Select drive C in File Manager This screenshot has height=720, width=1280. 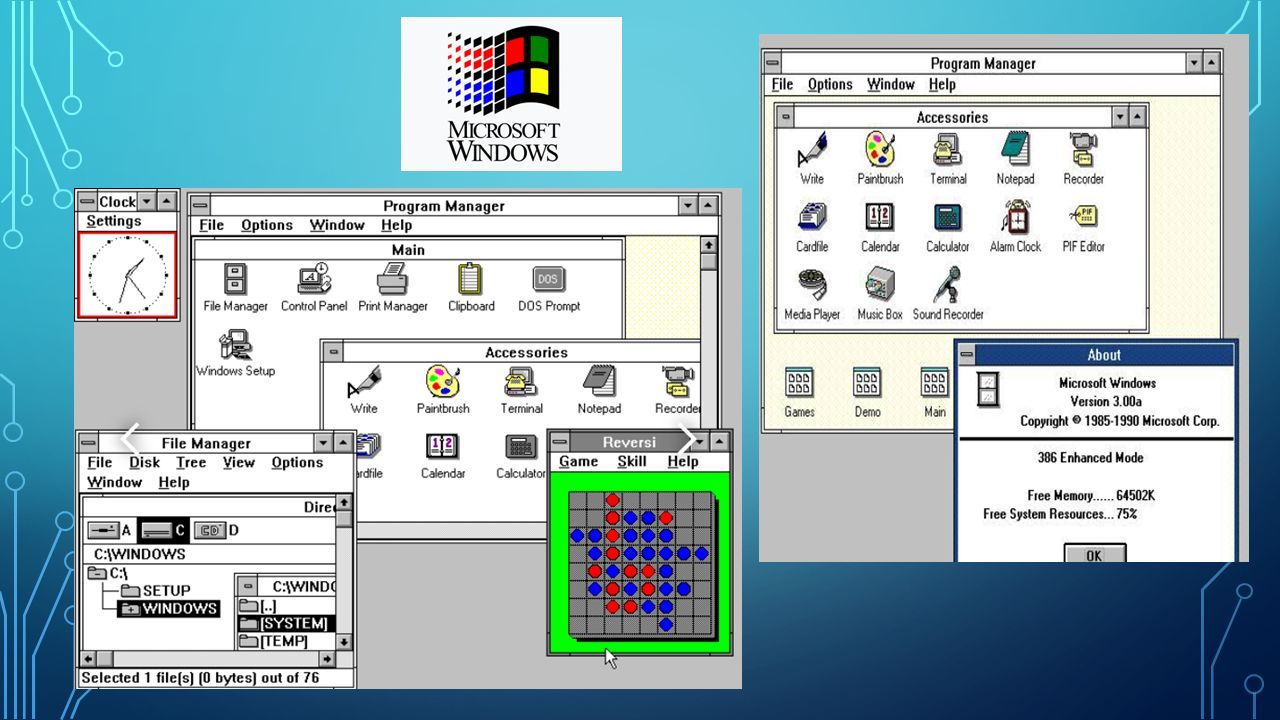(x=162, y=530)
